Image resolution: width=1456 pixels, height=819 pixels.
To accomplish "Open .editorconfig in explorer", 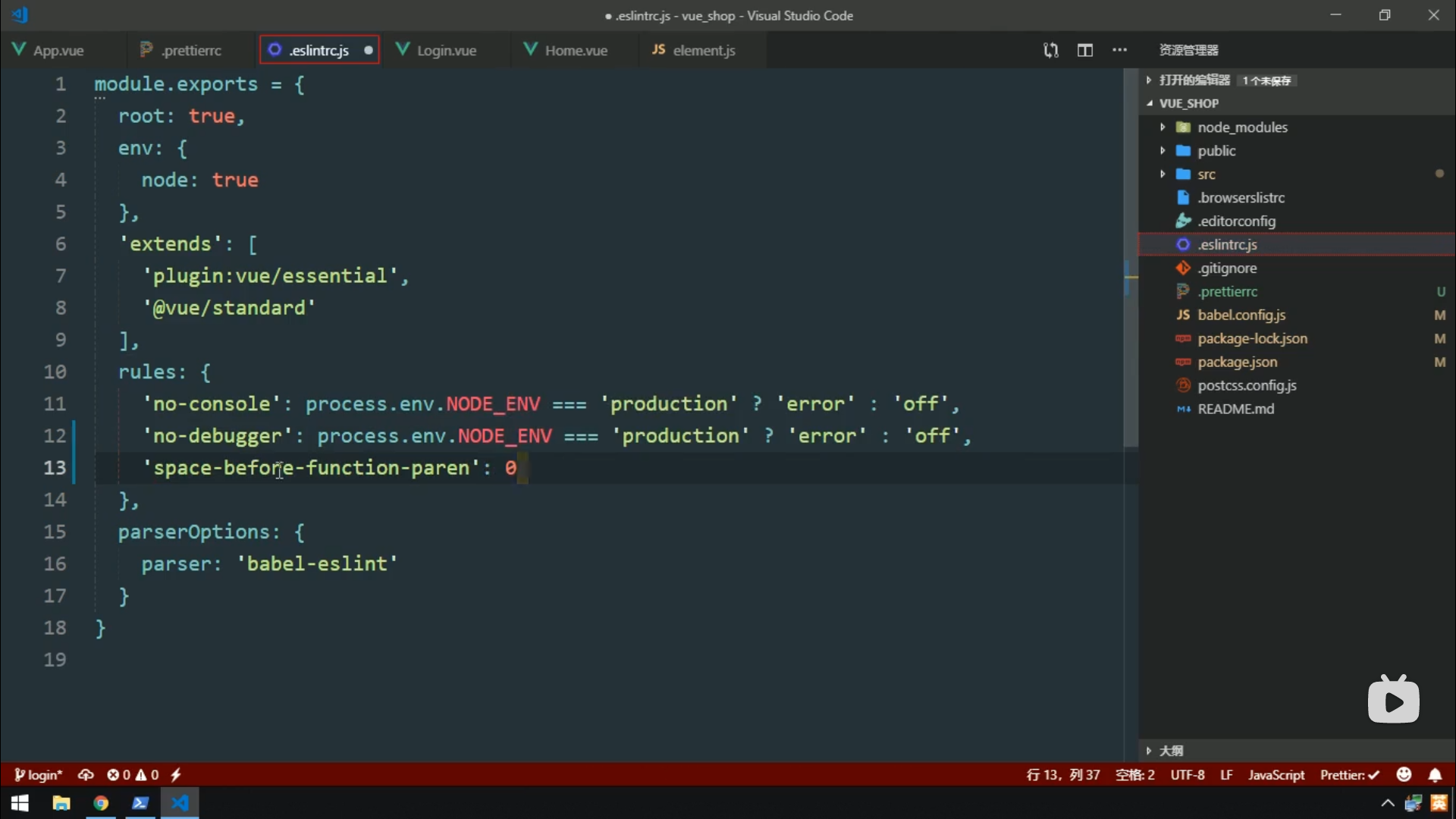I will click(x=1236, y=221).
